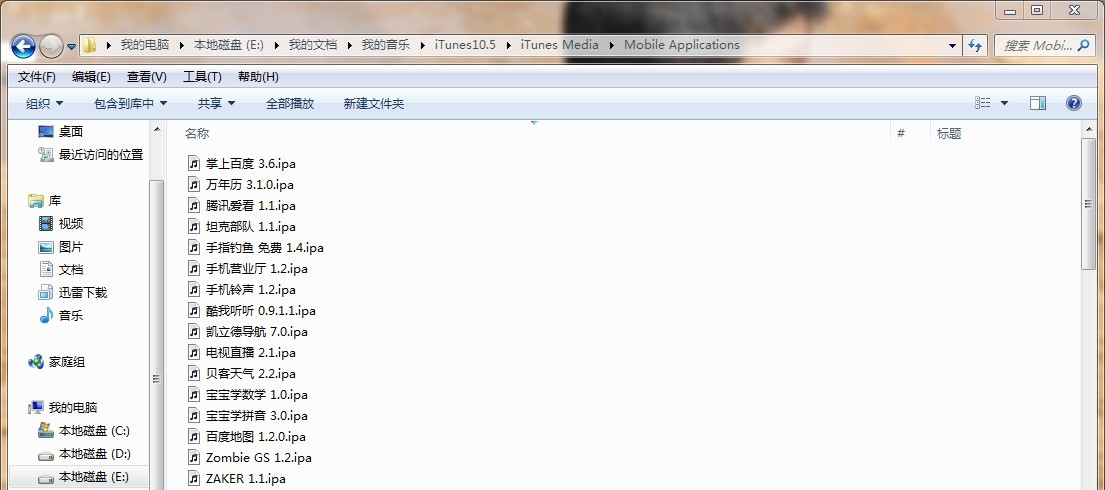Open the 文档 library

click(70, 269)
